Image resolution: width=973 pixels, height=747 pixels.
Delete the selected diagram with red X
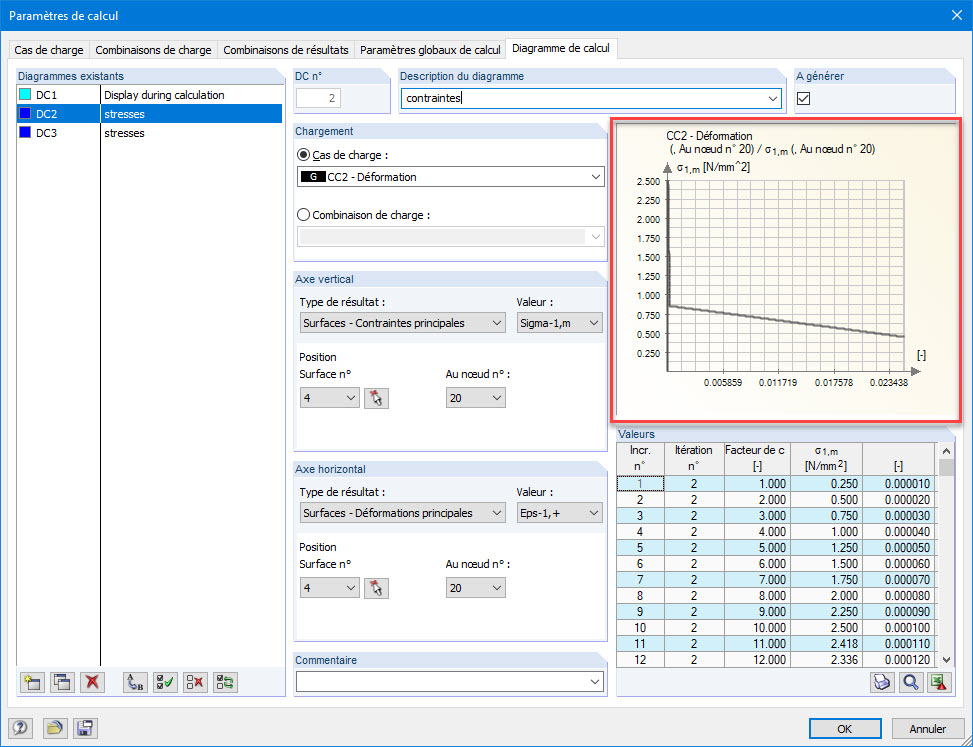pos(92,682)
